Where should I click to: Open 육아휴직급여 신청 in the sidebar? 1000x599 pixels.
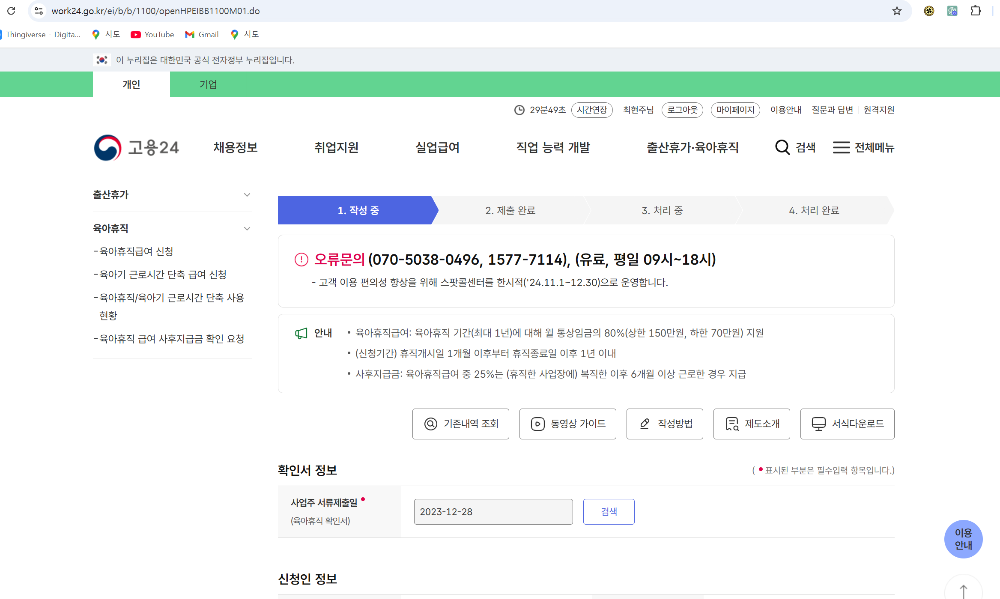tap(134, 252)
